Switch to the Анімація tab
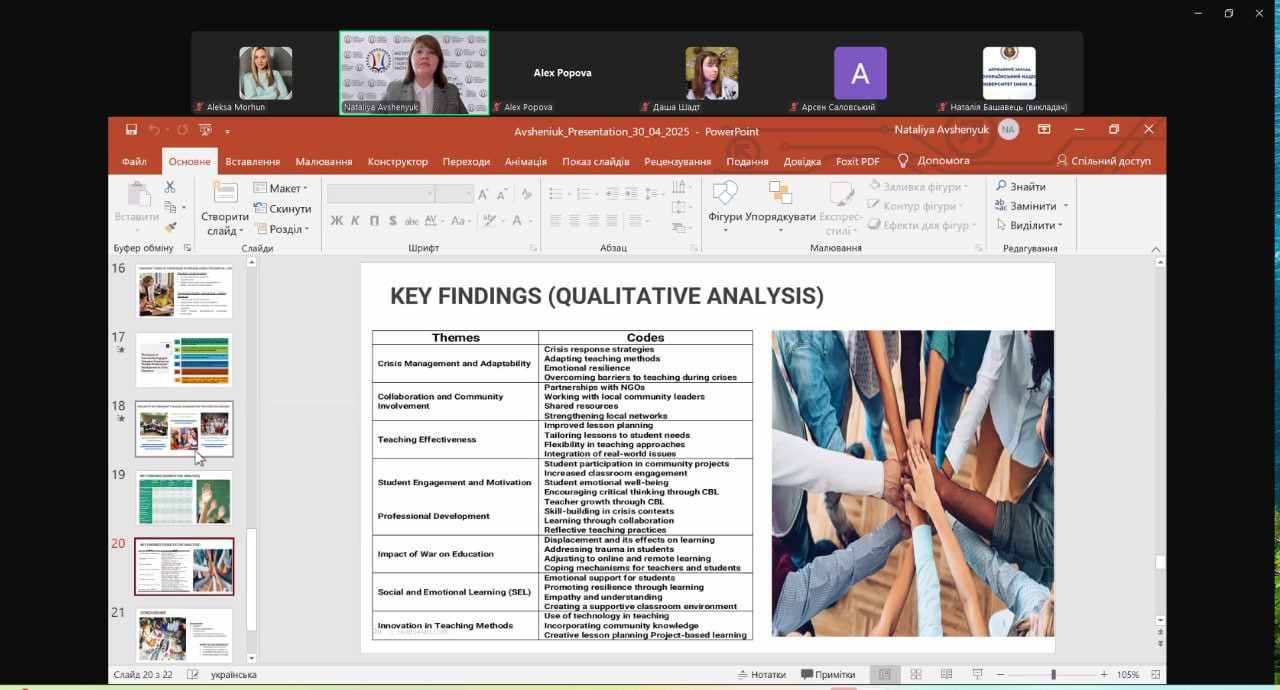1280x690 pixels. (x=525, y=161)
